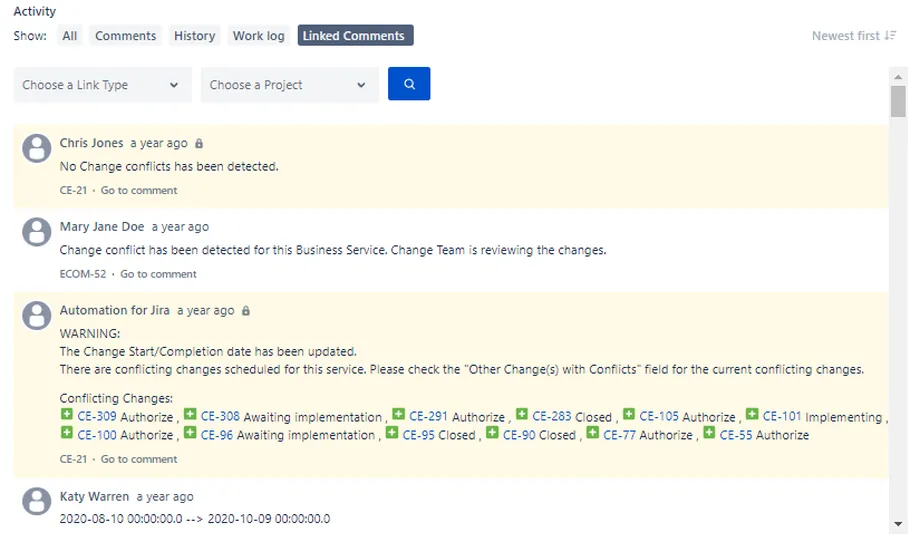
Task: Open the CE-291 issue link
Action: point(428,416)
